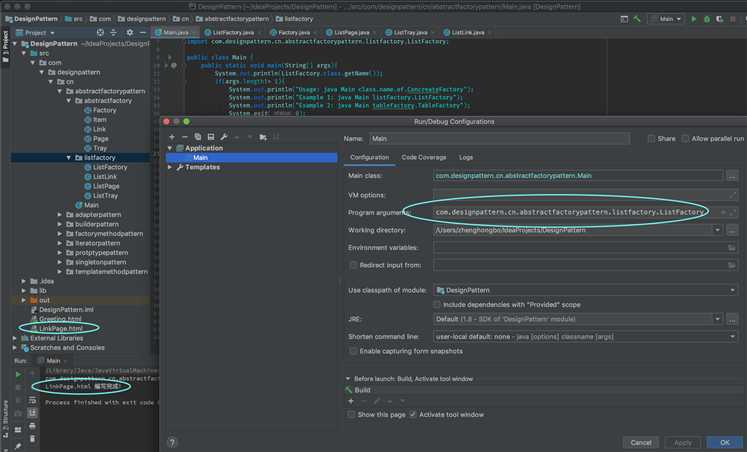Open Shorten command line dropdown

pyautogui.click(x=585, y=337)
